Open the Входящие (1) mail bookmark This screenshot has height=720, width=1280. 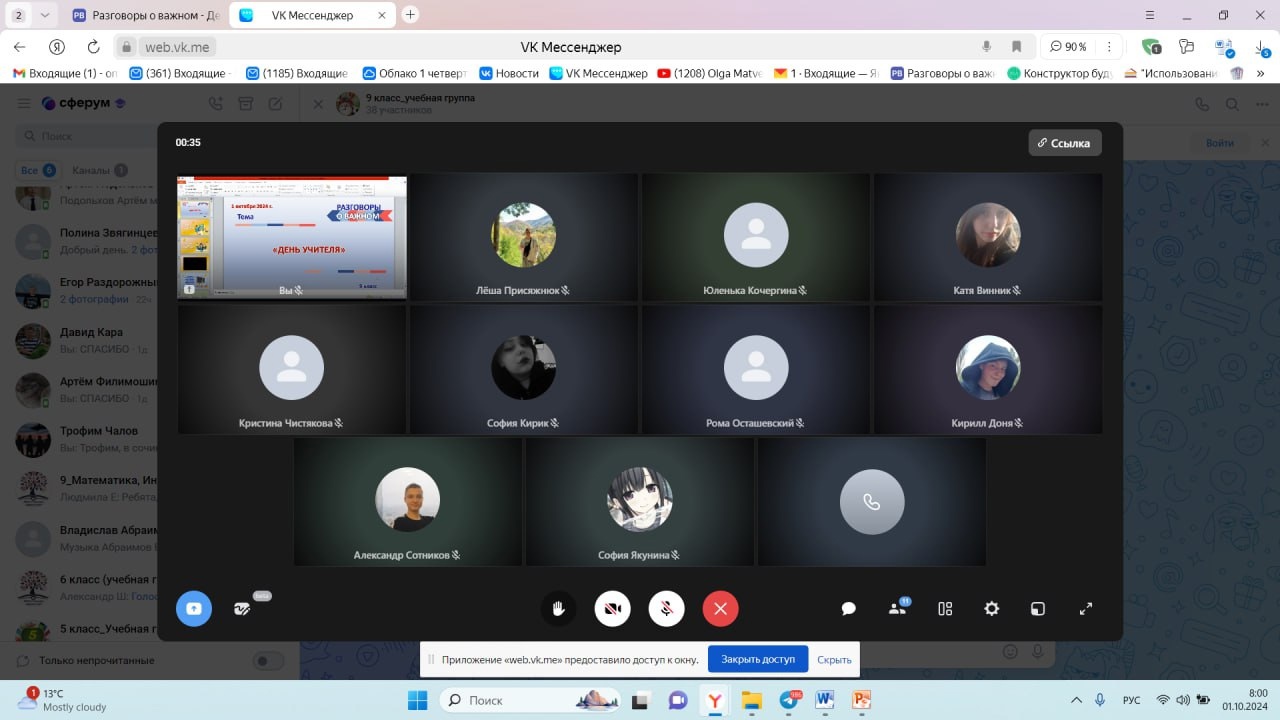[64, 73]
